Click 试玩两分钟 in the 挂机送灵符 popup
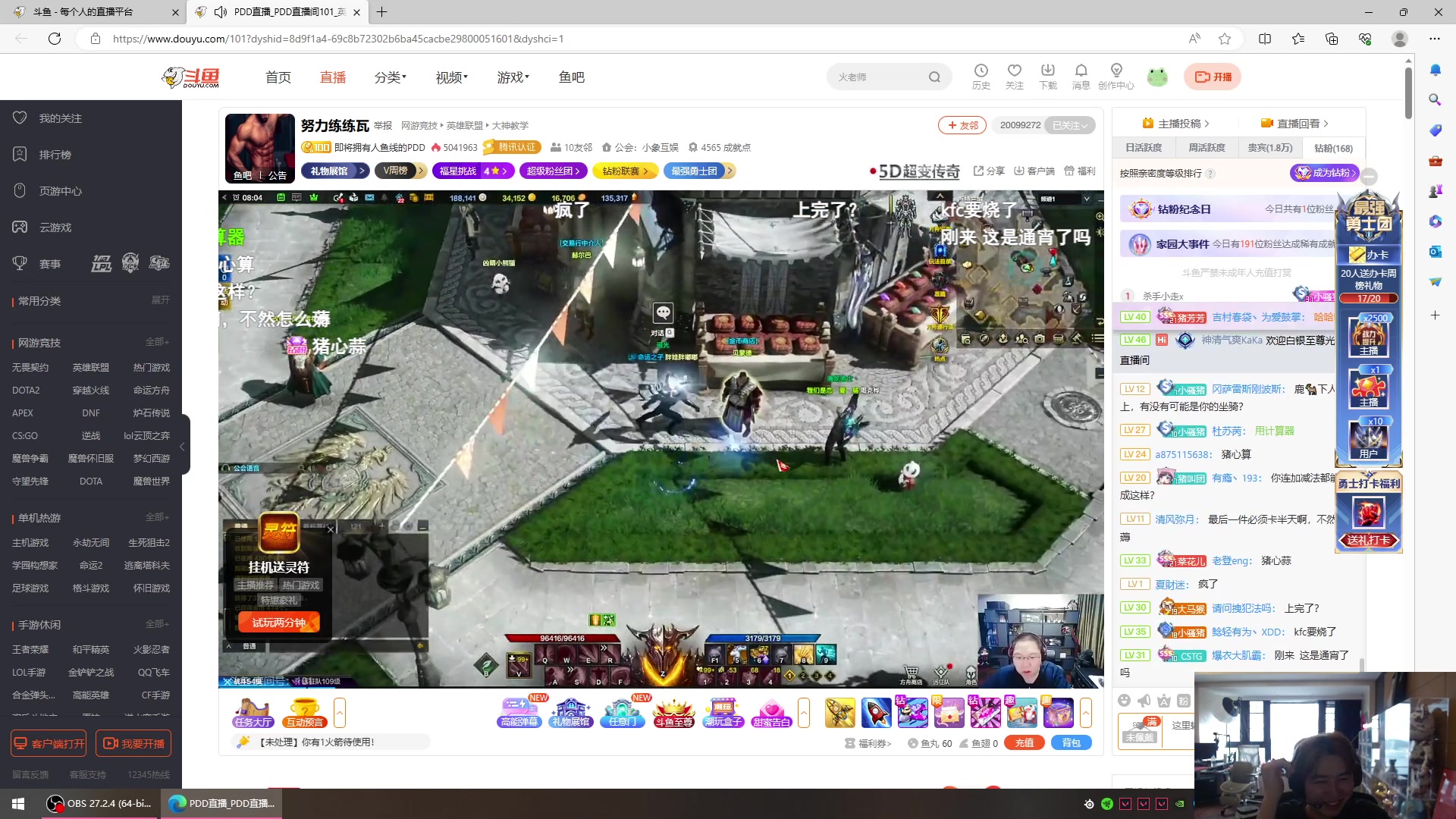The width and height of the screenshot is (1456, 819). [278, 621]
